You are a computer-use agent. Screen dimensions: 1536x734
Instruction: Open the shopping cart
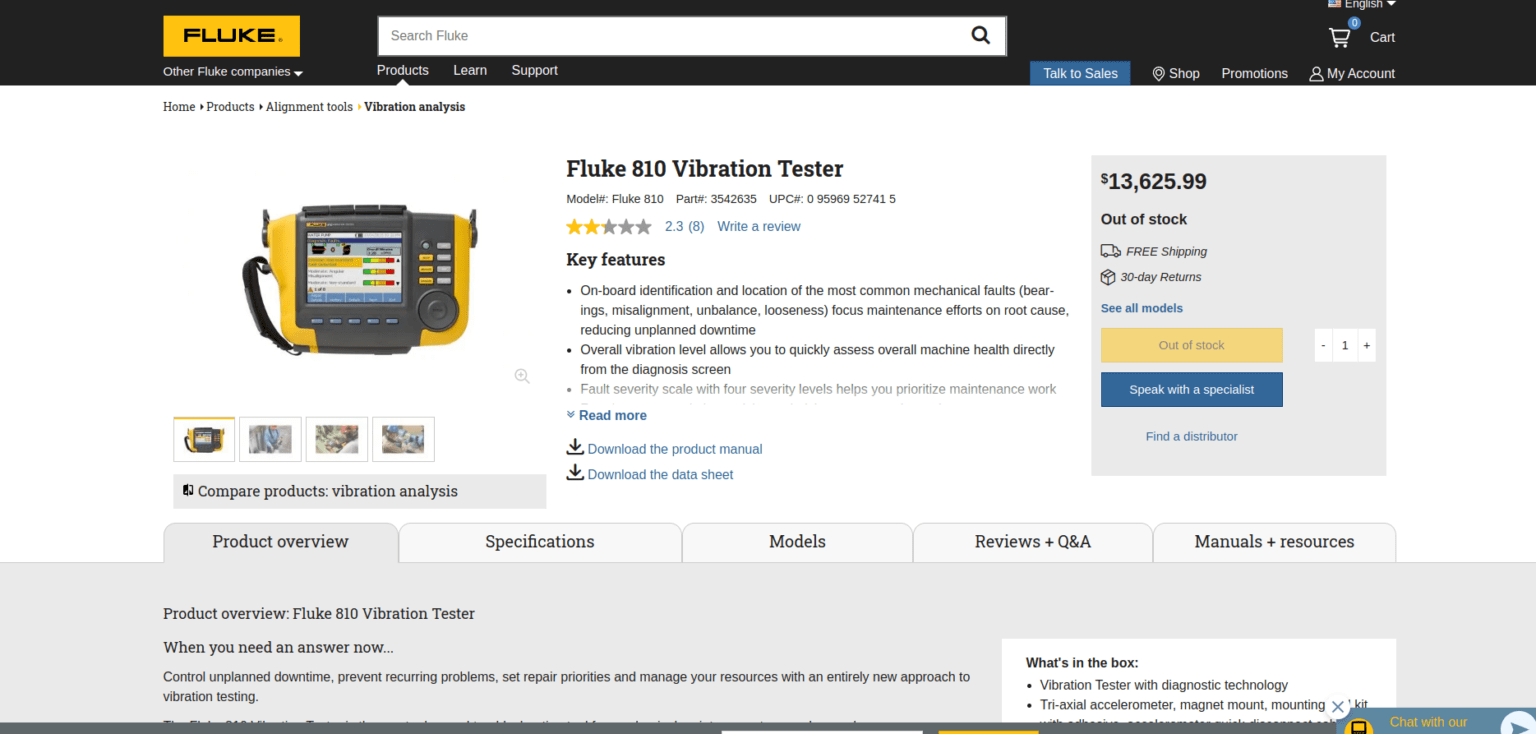pos(1340,37)
